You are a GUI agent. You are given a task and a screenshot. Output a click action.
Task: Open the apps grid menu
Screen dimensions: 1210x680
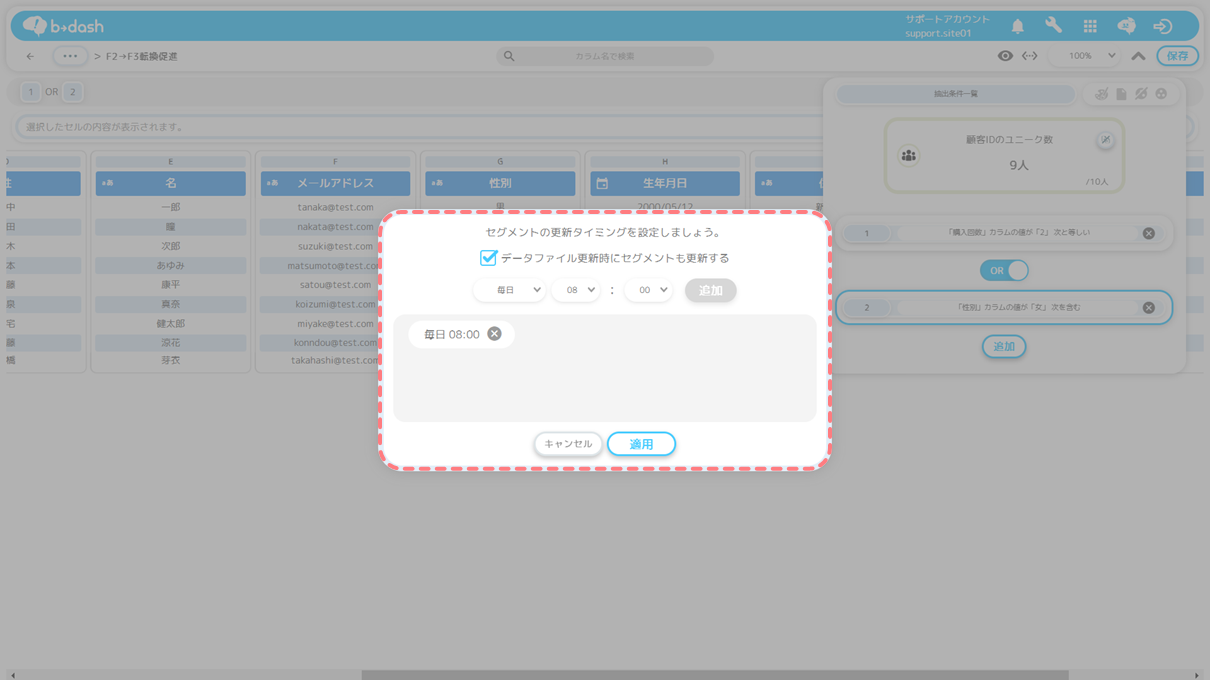tap(1090, 27)
